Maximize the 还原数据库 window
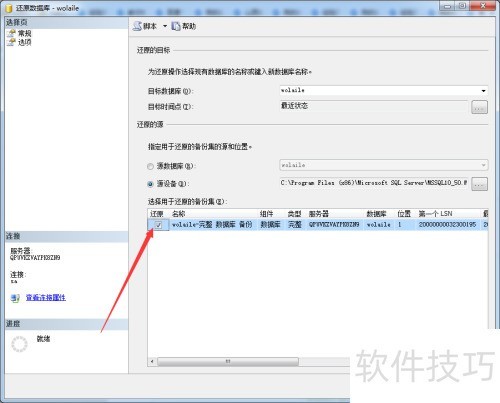The image size is (500, 403). (462, 6)
